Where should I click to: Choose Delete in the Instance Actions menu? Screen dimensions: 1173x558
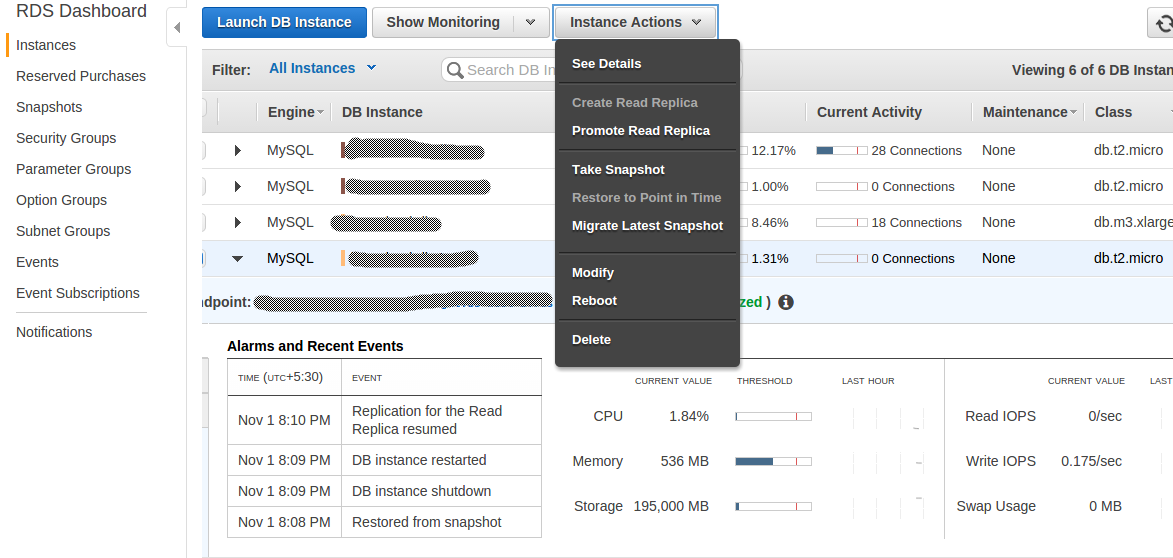pyautogui.click(x=591, y=340)
